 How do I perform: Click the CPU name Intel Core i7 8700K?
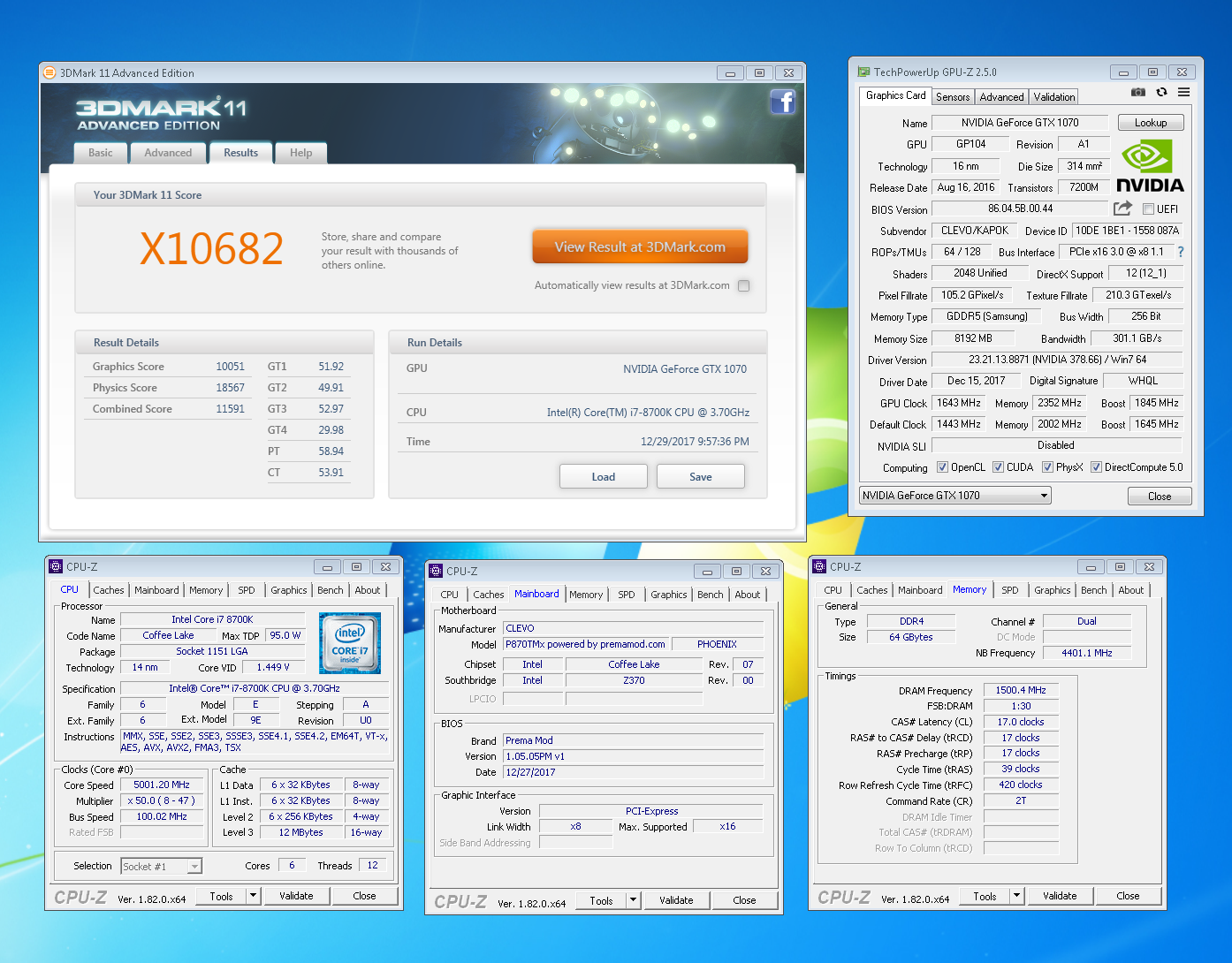point(212,619)
